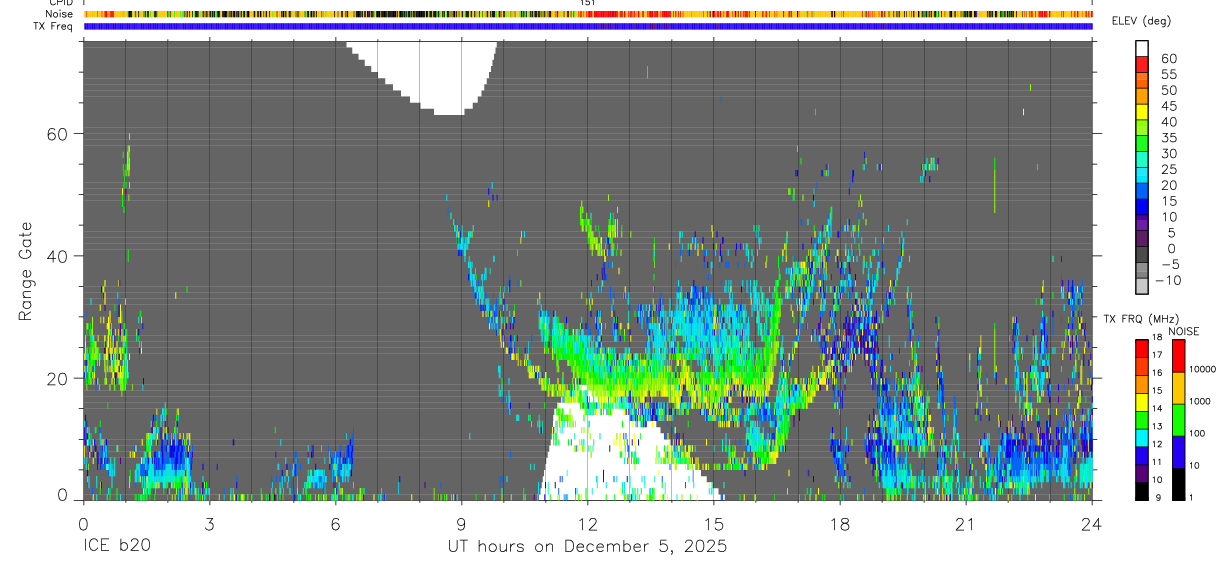The image size is (1228, 567).
Task: Click the blue swatch in the NOISE color bar
Action: pyautogui.click(x=1178, y=452)
